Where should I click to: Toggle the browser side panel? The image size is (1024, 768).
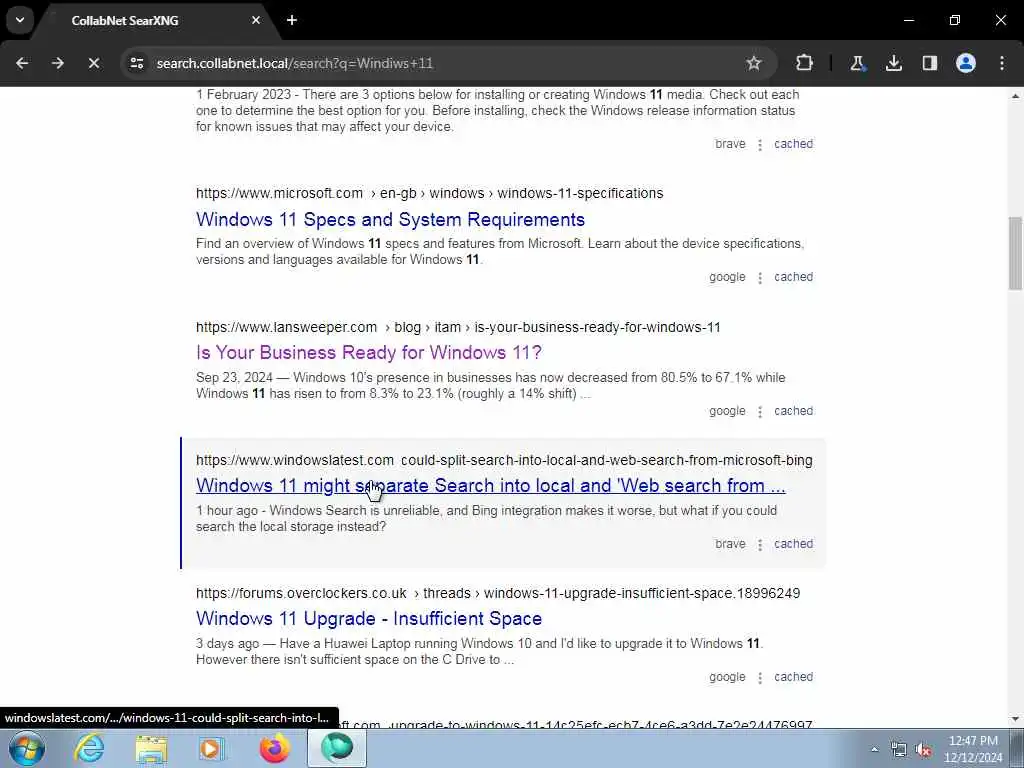929,63
